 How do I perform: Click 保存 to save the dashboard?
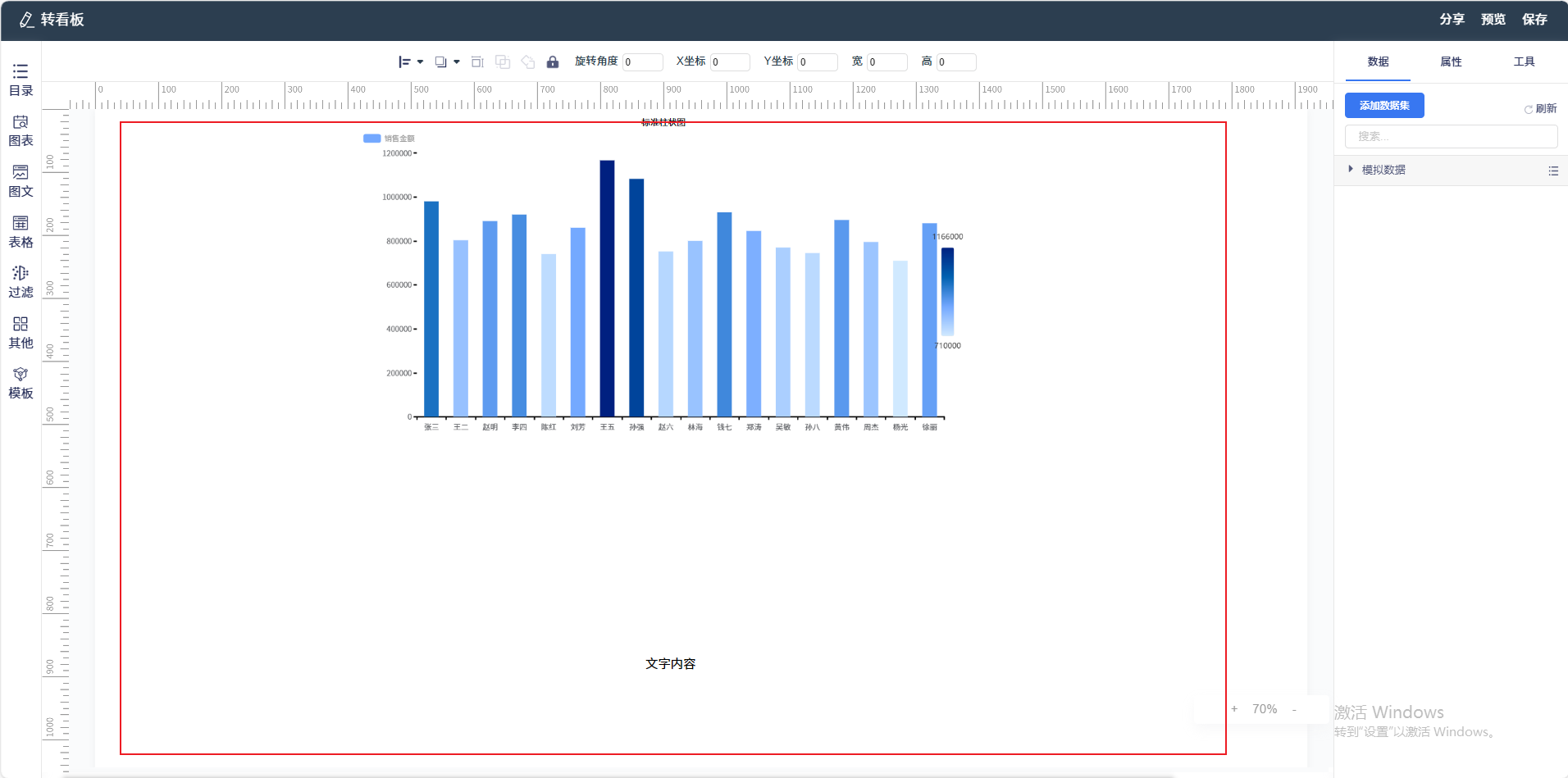tap(1534, 20)
